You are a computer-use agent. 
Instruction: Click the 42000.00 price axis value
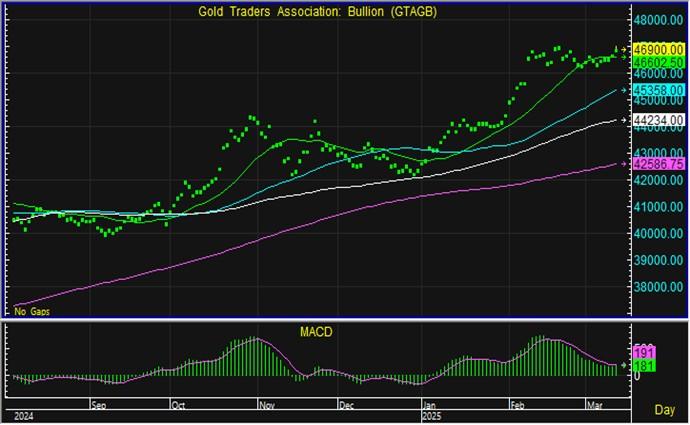pyautogui.click(x=658, y=180)
